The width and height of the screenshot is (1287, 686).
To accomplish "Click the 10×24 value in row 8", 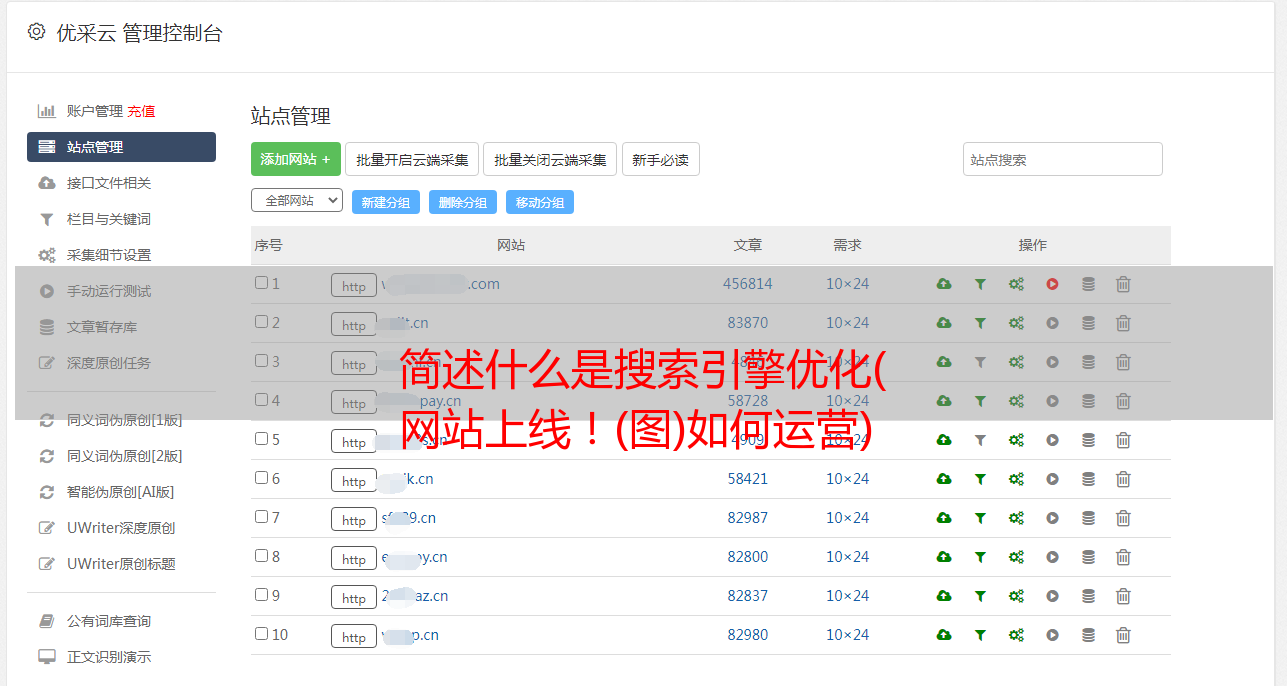I will [x=848, y=557].
